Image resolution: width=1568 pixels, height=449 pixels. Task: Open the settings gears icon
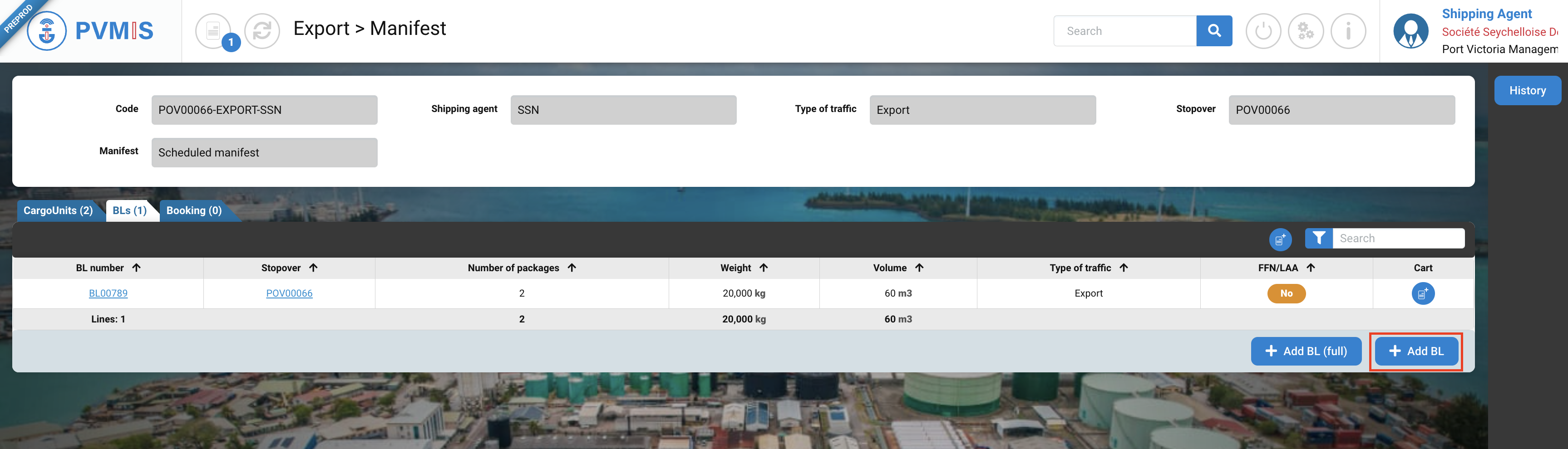[x=1306, y=31]
